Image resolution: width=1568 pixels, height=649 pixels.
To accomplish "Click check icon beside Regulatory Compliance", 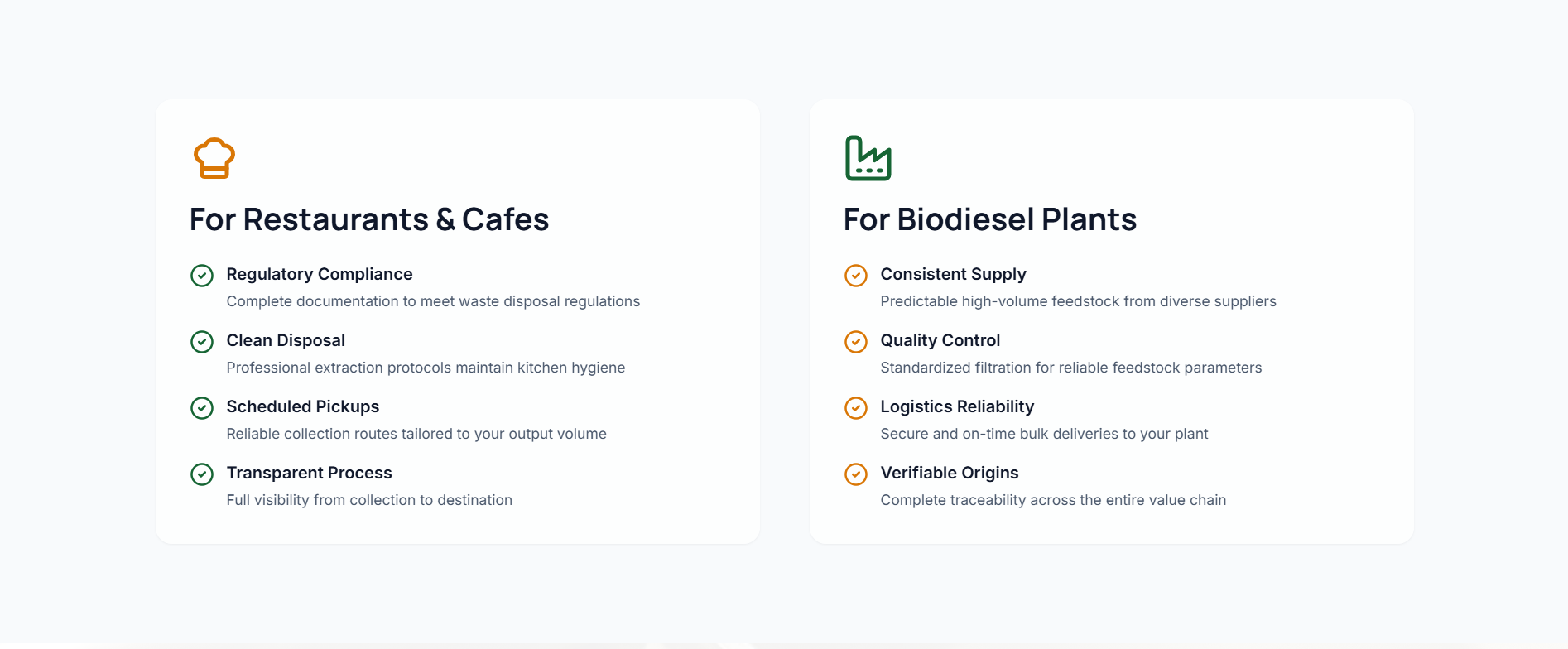I will (202, 276).
